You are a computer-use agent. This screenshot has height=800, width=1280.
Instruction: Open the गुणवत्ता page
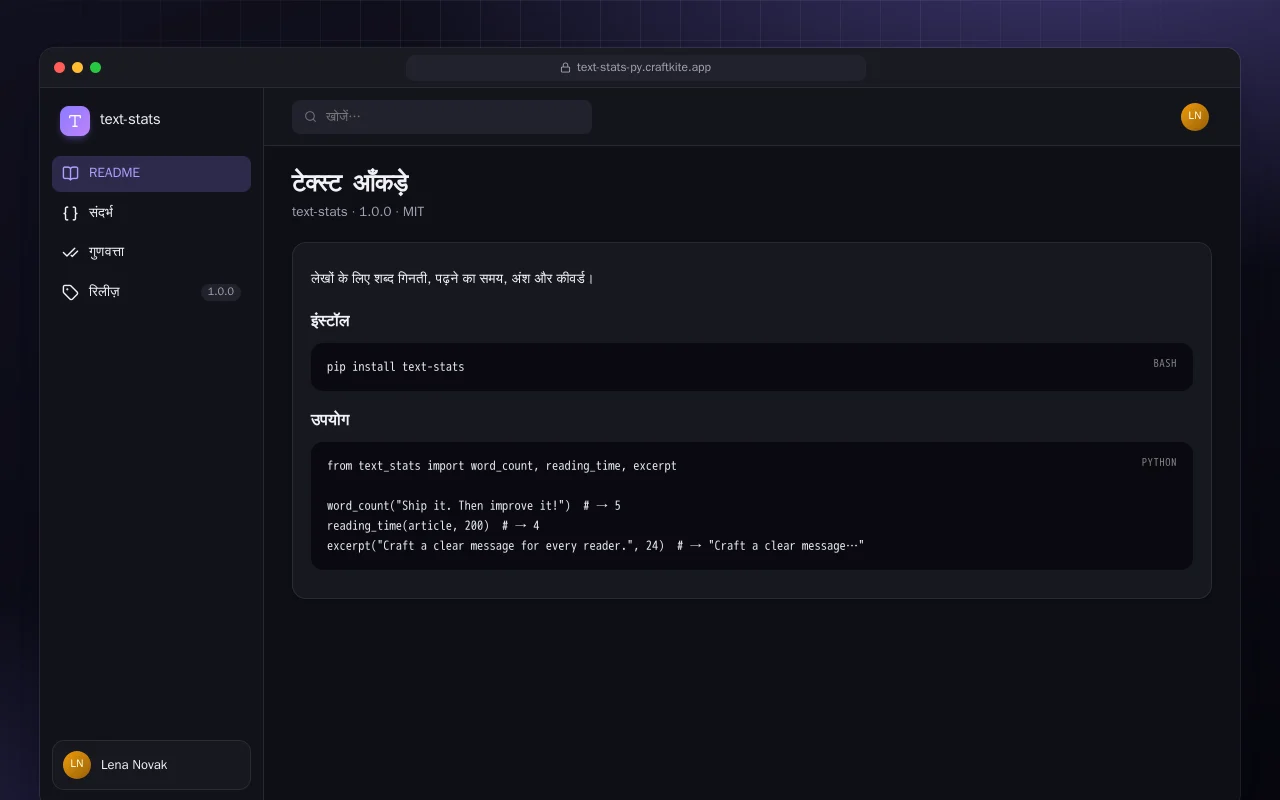(151, 253)
